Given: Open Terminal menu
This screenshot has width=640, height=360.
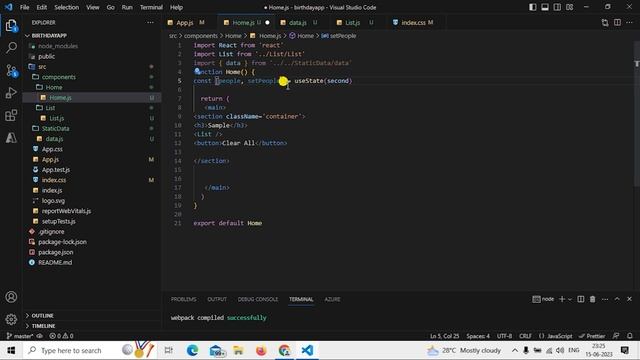Looking at the screenshot, I should [151, 7].
